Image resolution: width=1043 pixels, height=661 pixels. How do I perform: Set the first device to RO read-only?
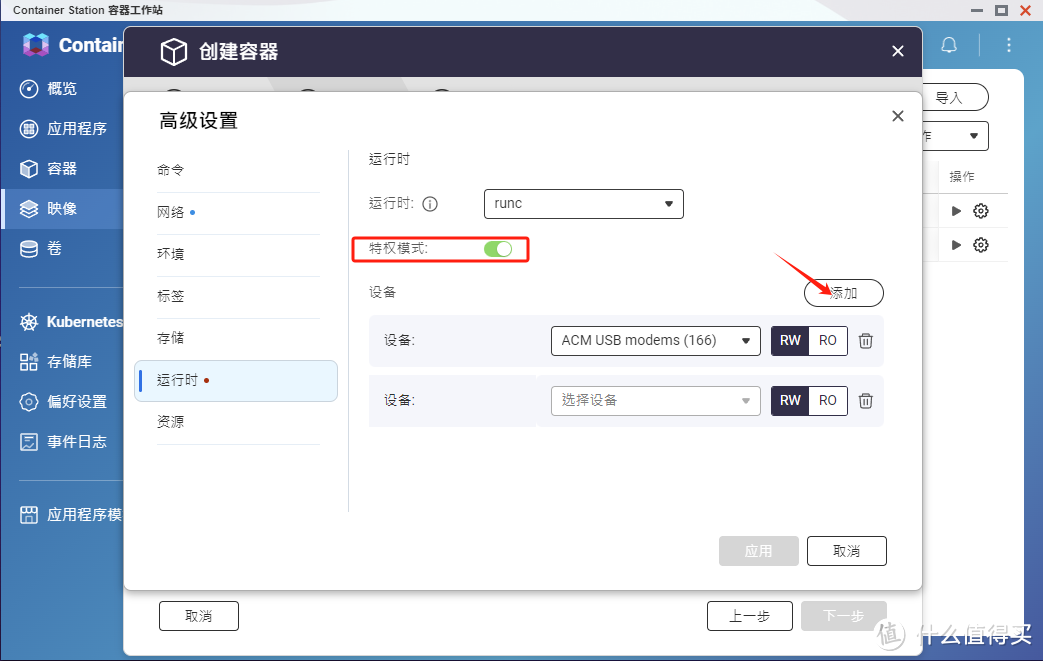pos(827,340)
